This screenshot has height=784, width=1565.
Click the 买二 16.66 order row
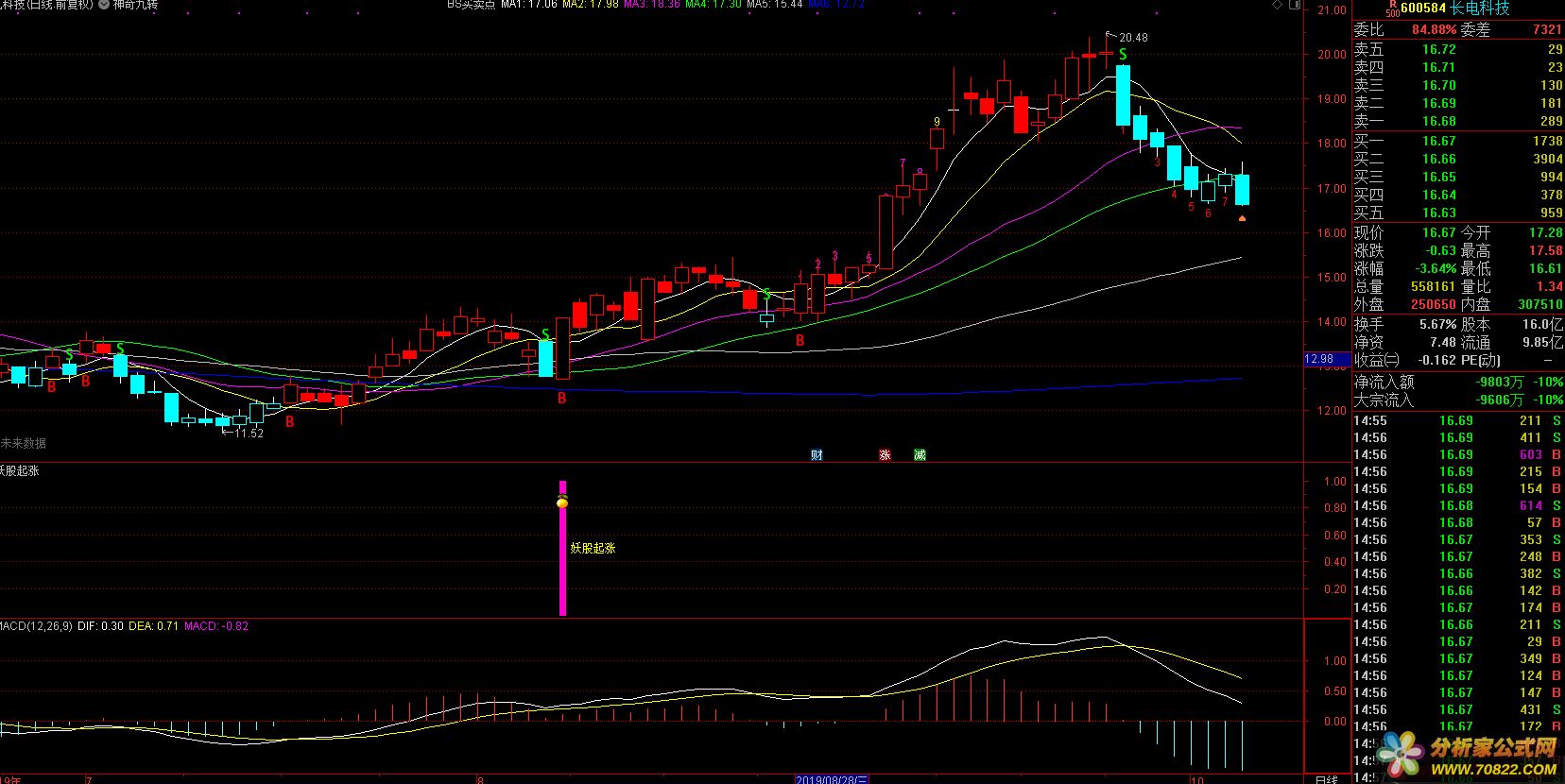tap(1458, 159)
